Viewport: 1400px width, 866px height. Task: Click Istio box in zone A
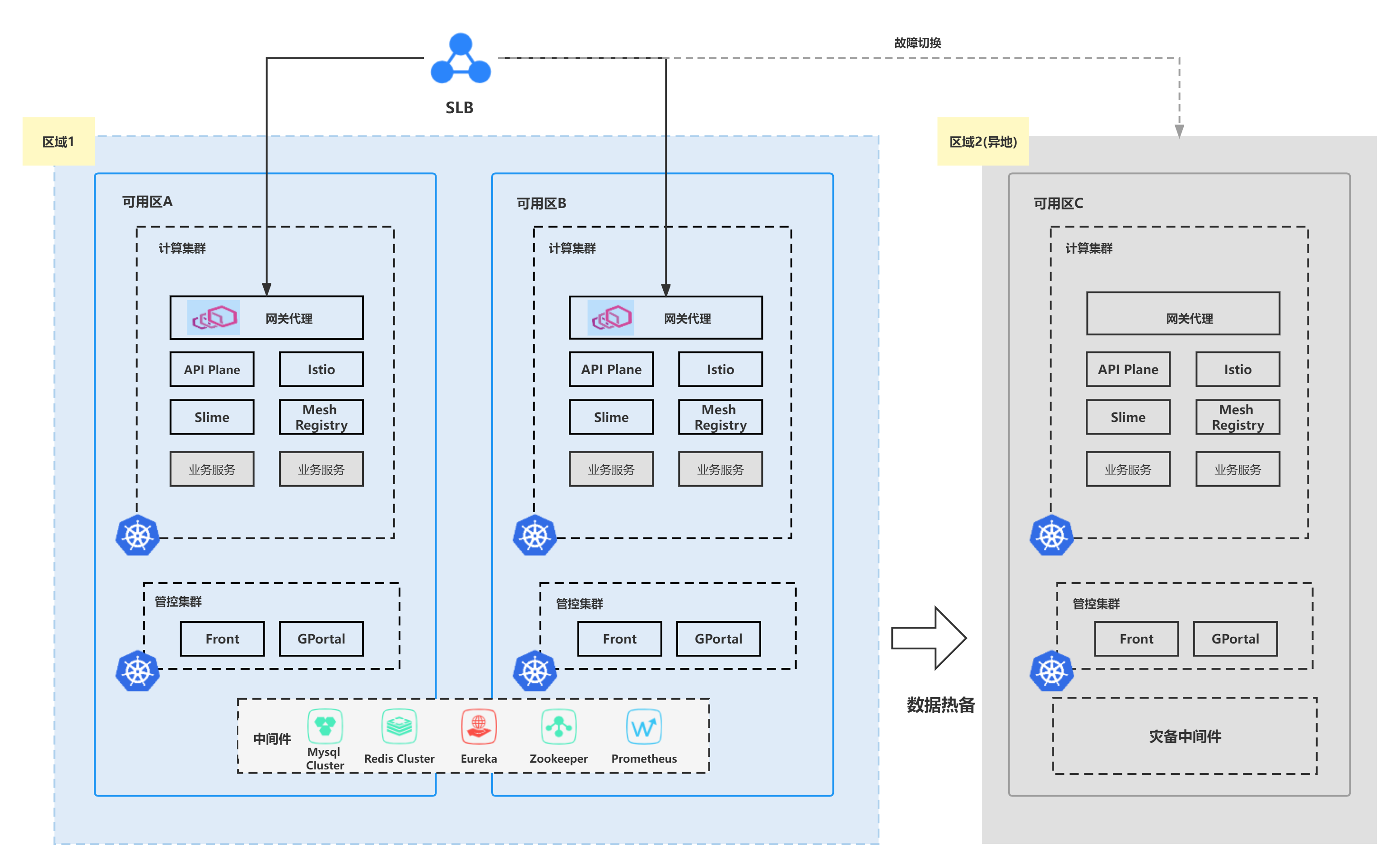pyautogui.click(x=321, y=370)
